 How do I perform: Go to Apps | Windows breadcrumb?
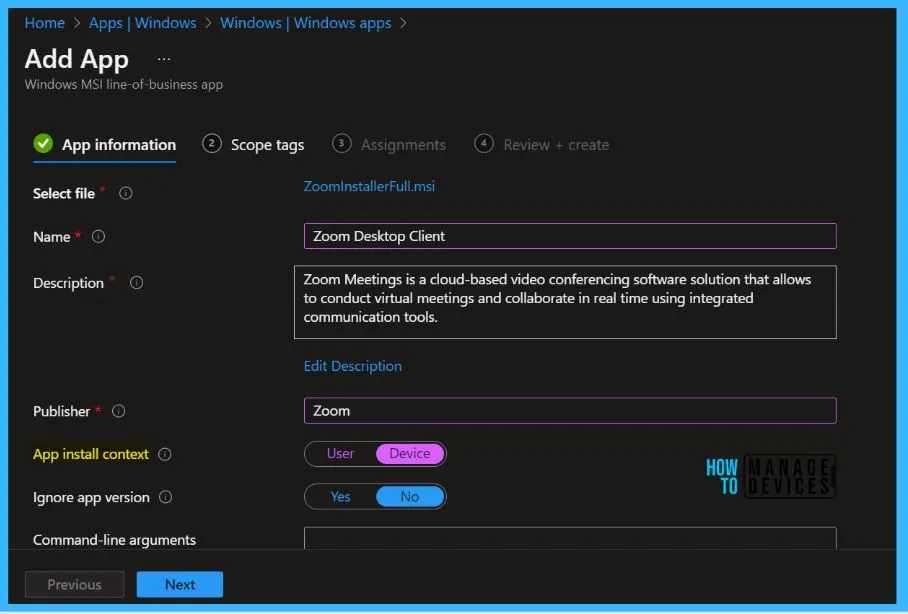[142, 23]
